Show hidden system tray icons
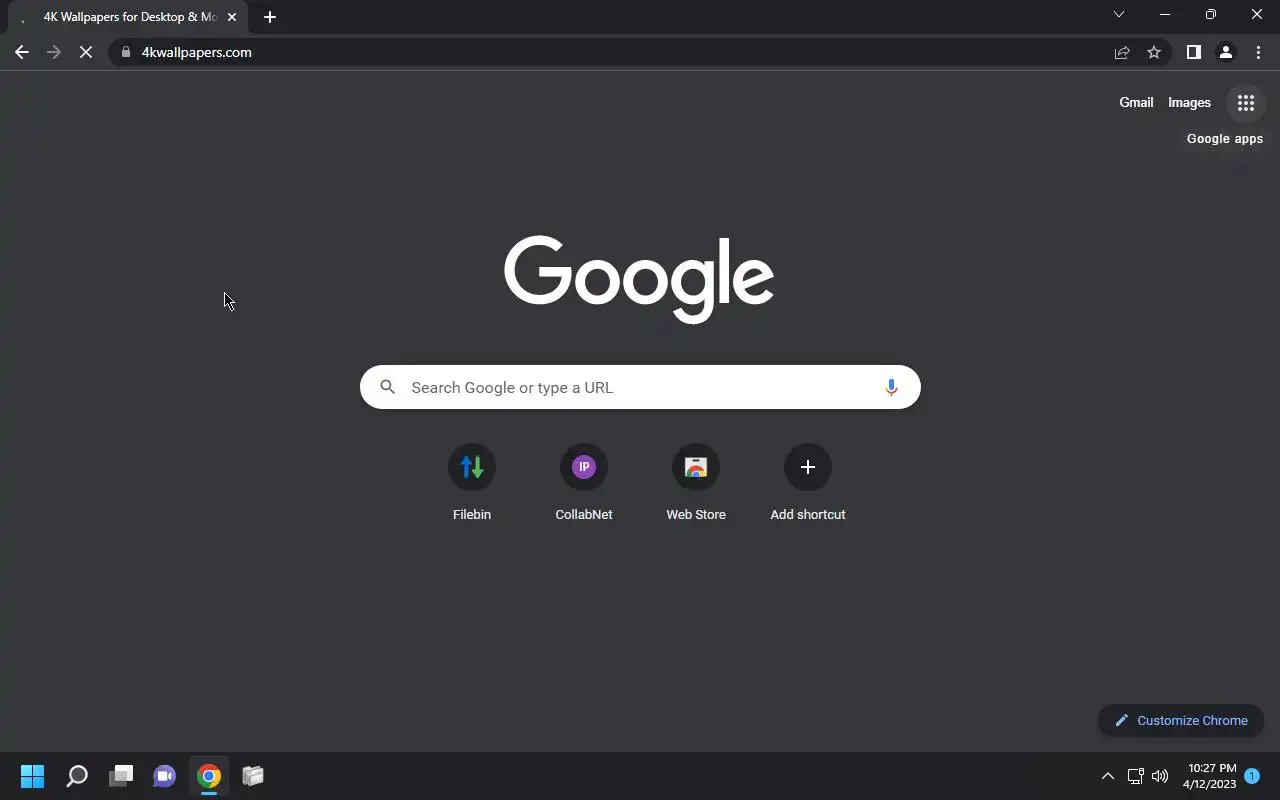The height and width of the screenshot is (800, 1280). [x=1108, y=776]
